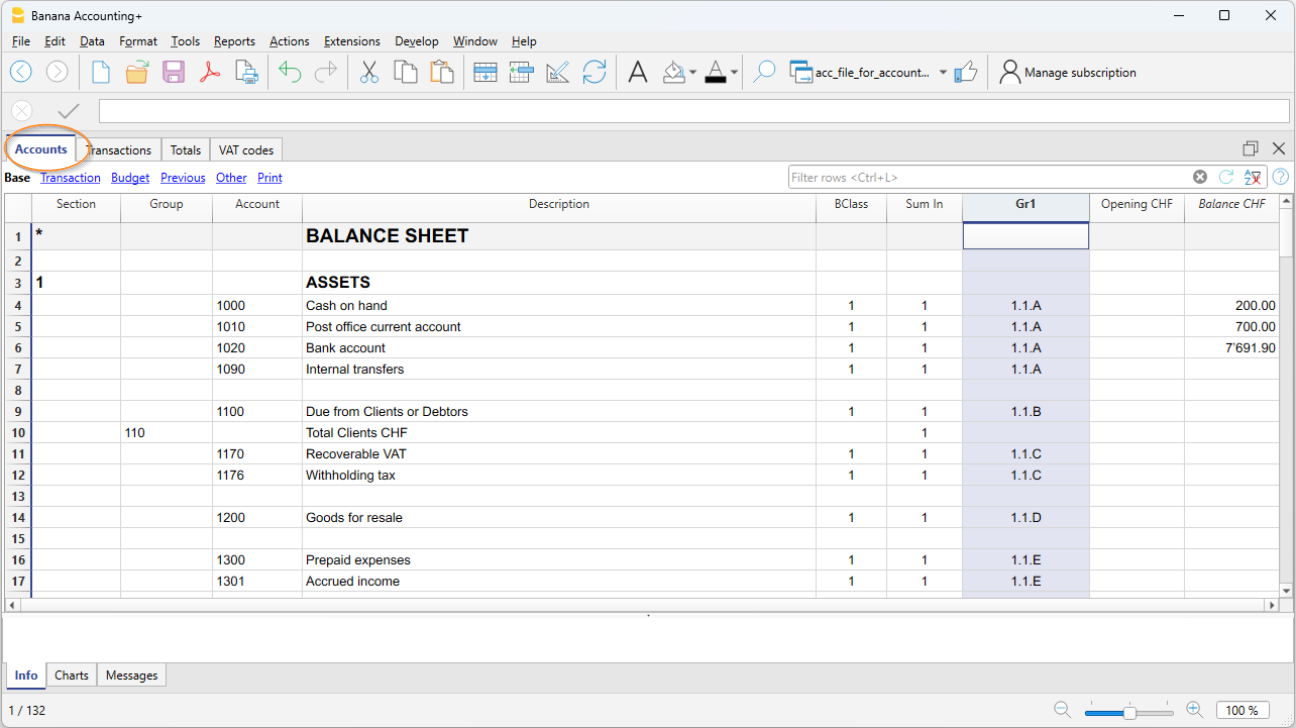Open the new file blank page icon
1296x728 pixels.
tap(101, 72)
